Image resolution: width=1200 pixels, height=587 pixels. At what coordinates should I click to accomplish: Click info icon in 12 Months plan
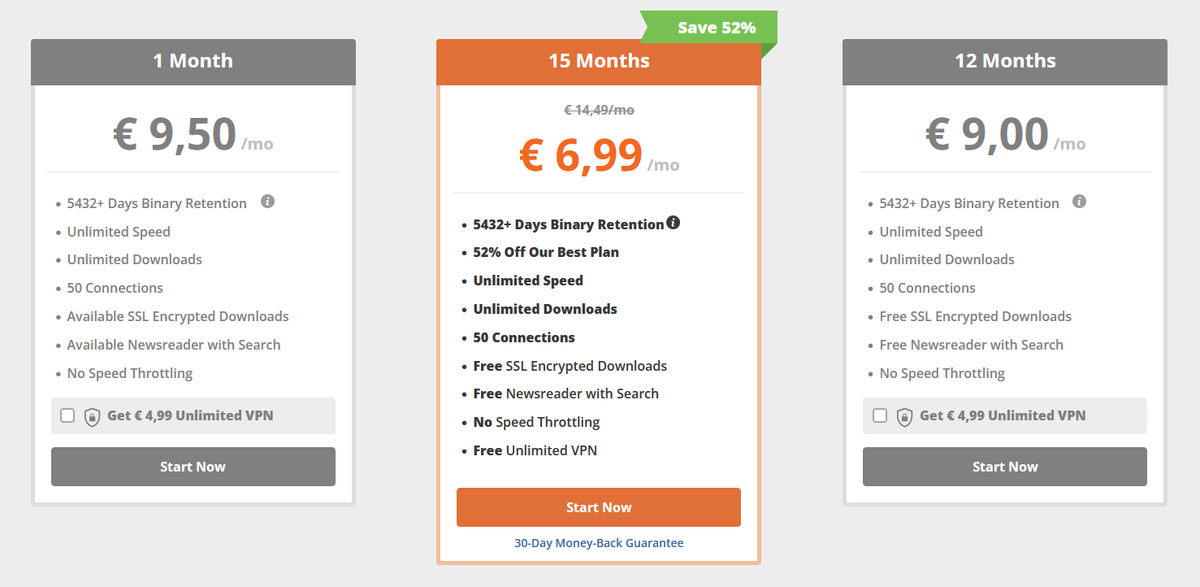(x=1079, y=202)
